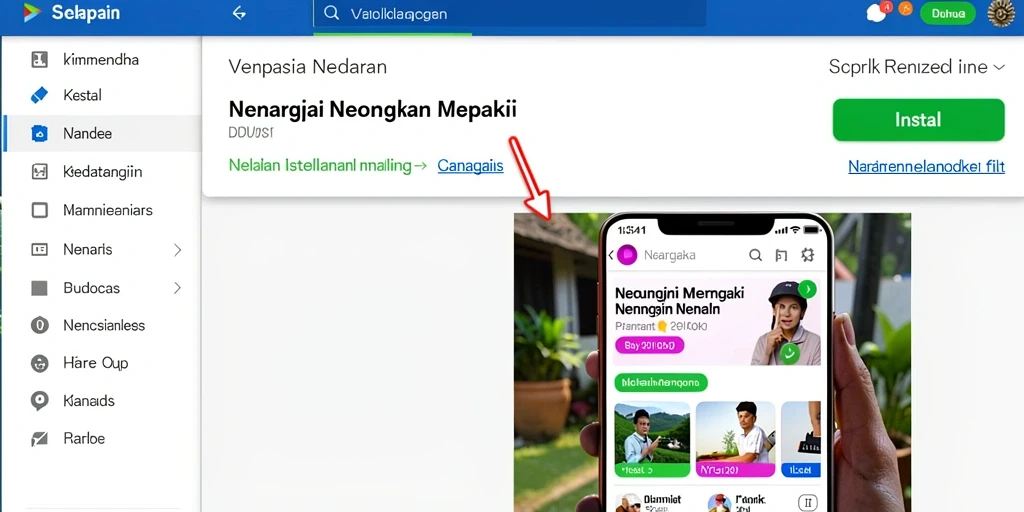Image resolution: width=1024 pixels, height=512 pixels.
Task: Click the Nenargjai Neongkan Mepakii title
Action: [x=372, y=110]
